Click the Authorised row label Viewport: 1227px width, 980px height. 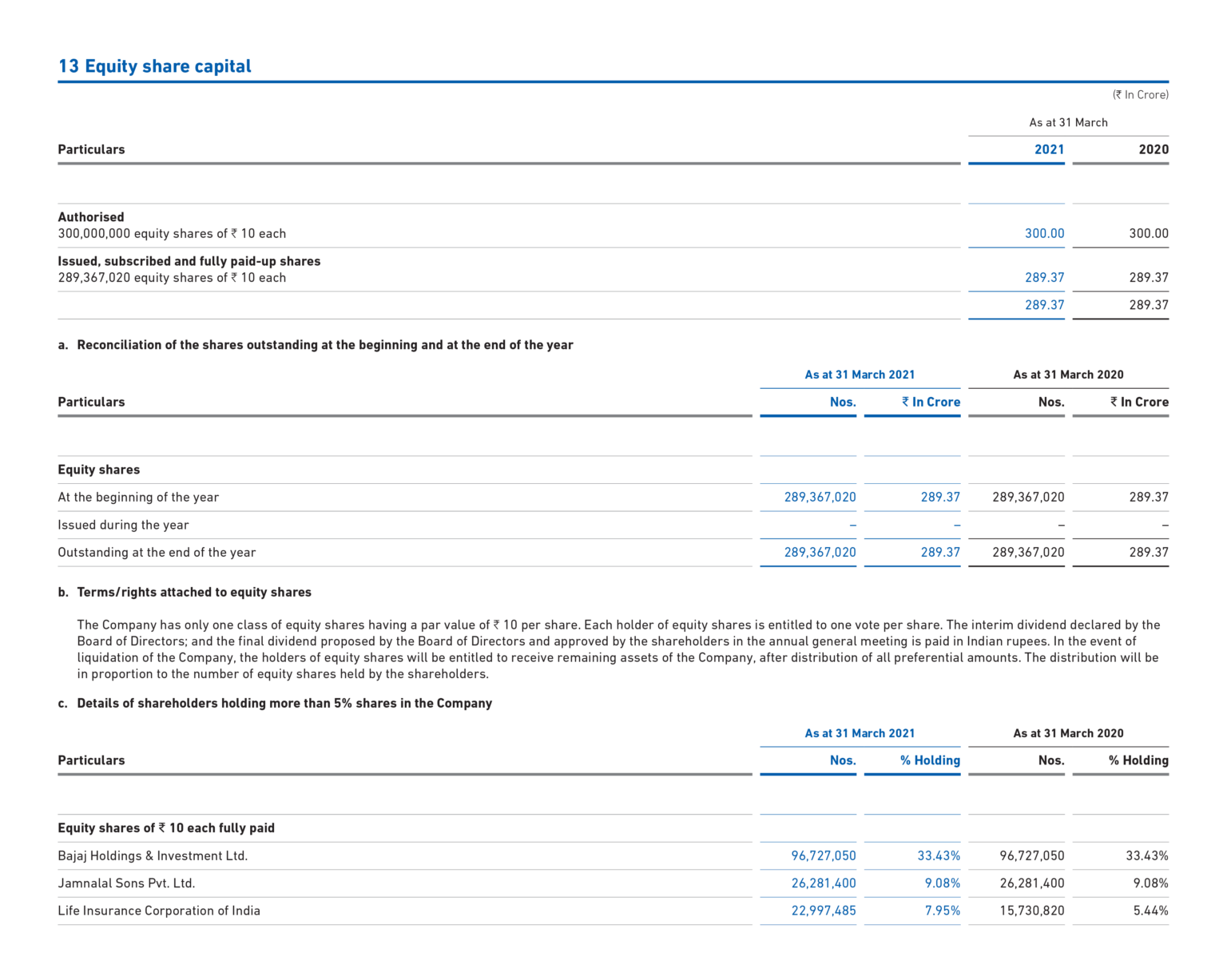coord(90,216)
